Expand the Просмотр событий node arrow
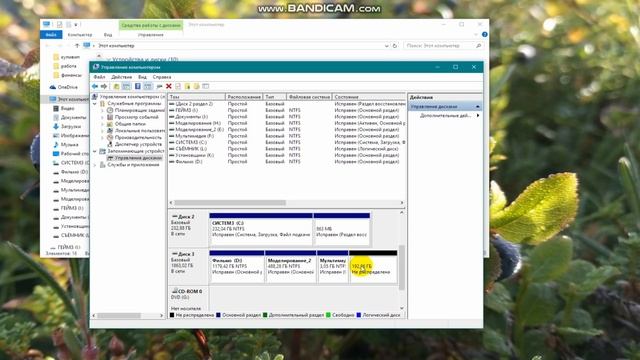 (102, 117)
